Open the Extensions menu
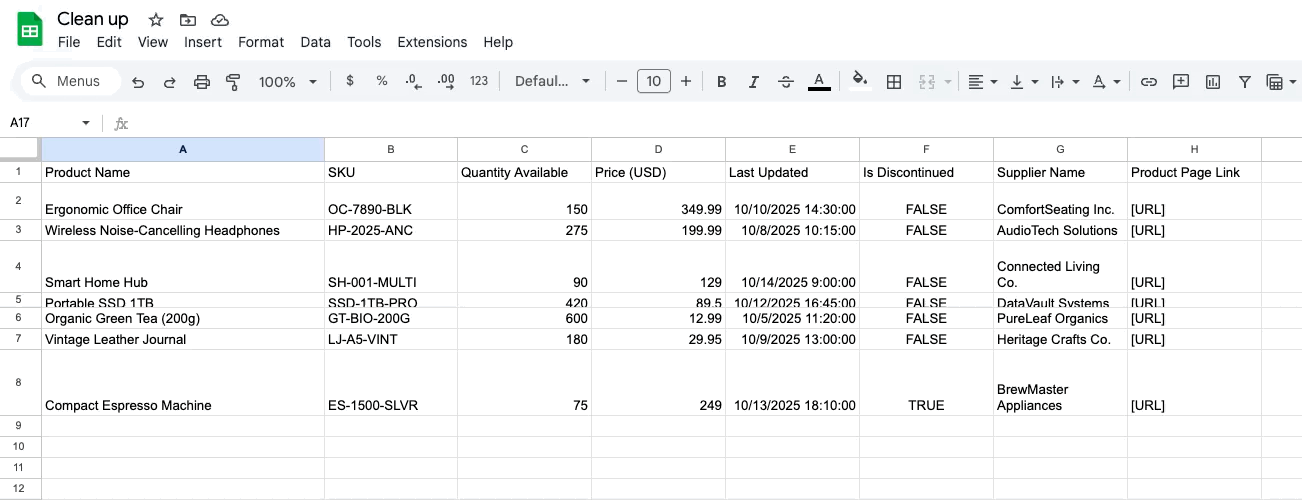 point(432,42)
